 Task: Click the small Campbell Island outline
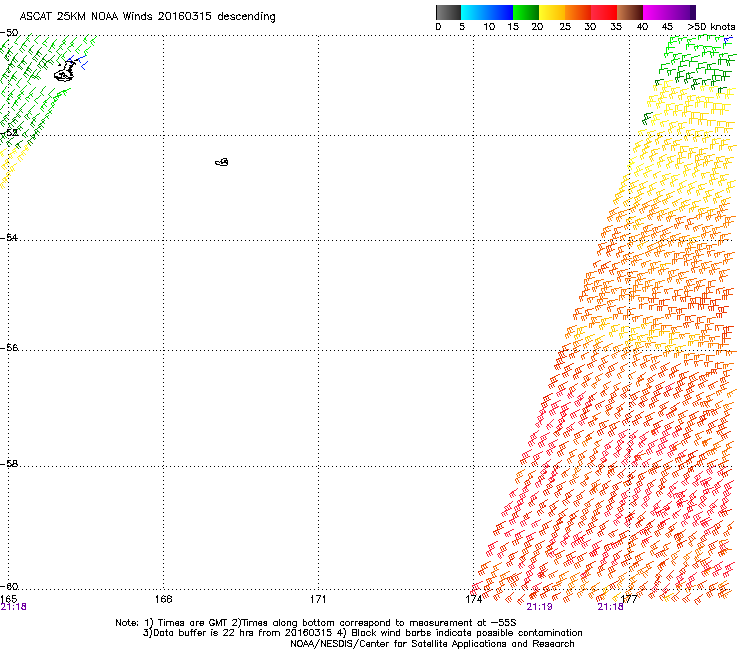click(222, 162)
